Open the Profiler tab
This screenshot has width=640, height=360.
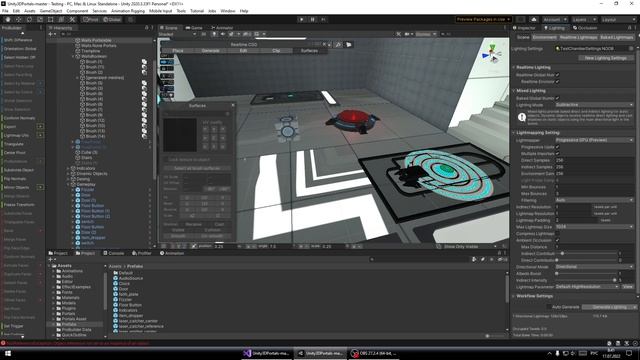[142, 253]
